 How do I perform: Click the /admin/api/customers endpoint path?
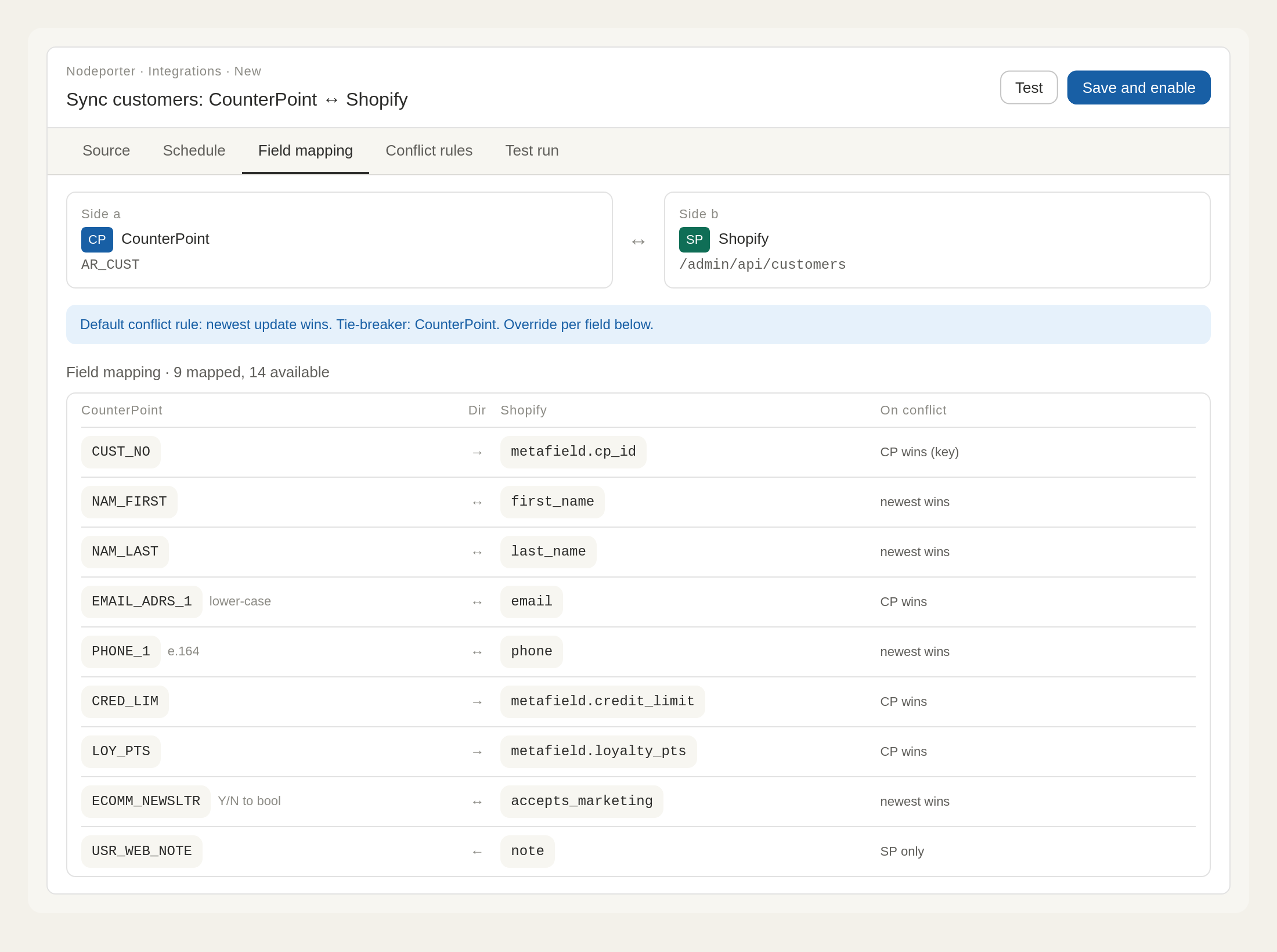pos(762,265)
